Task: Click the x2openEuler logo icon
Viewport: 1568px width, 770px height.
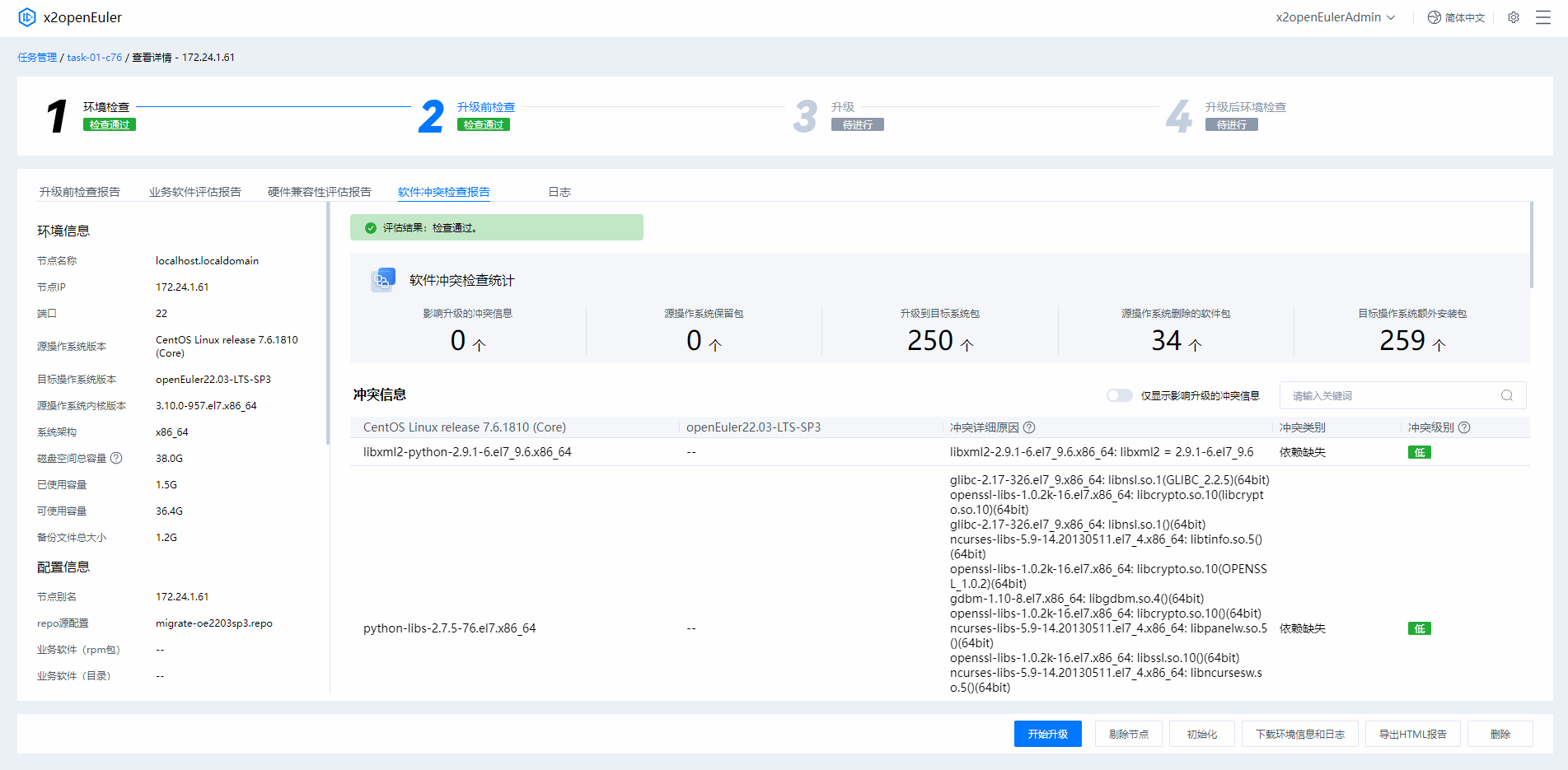Action: 27,17
